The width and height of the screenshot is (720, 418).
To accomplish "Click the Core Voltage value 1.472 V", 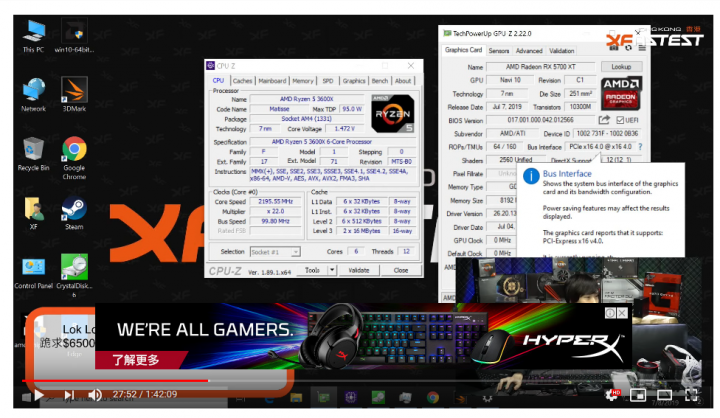I will pyautogui.click(x=344, y=129).
